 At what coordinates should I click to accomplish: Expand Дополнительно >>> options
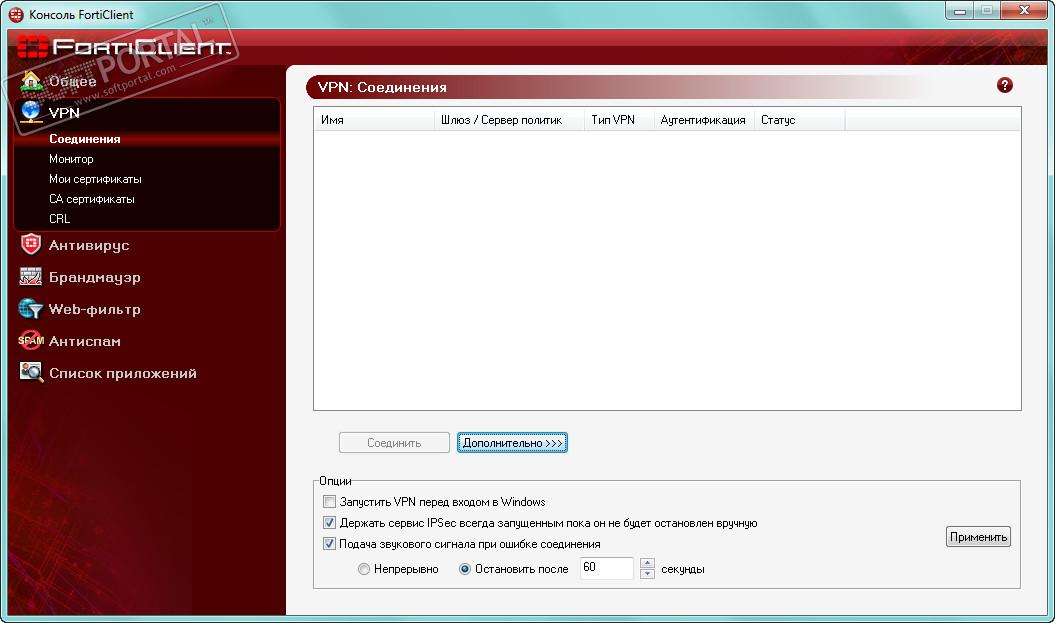[x=512, y=443]
